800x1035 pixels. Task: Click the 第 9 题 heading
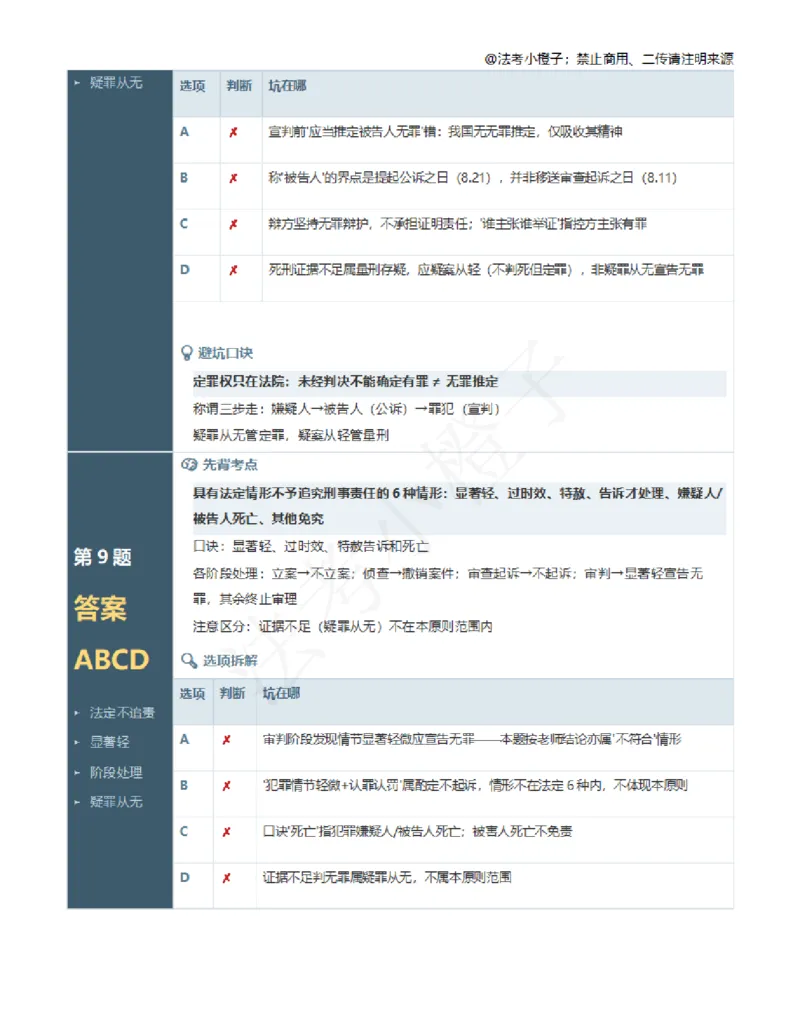[x=102, y=557]
